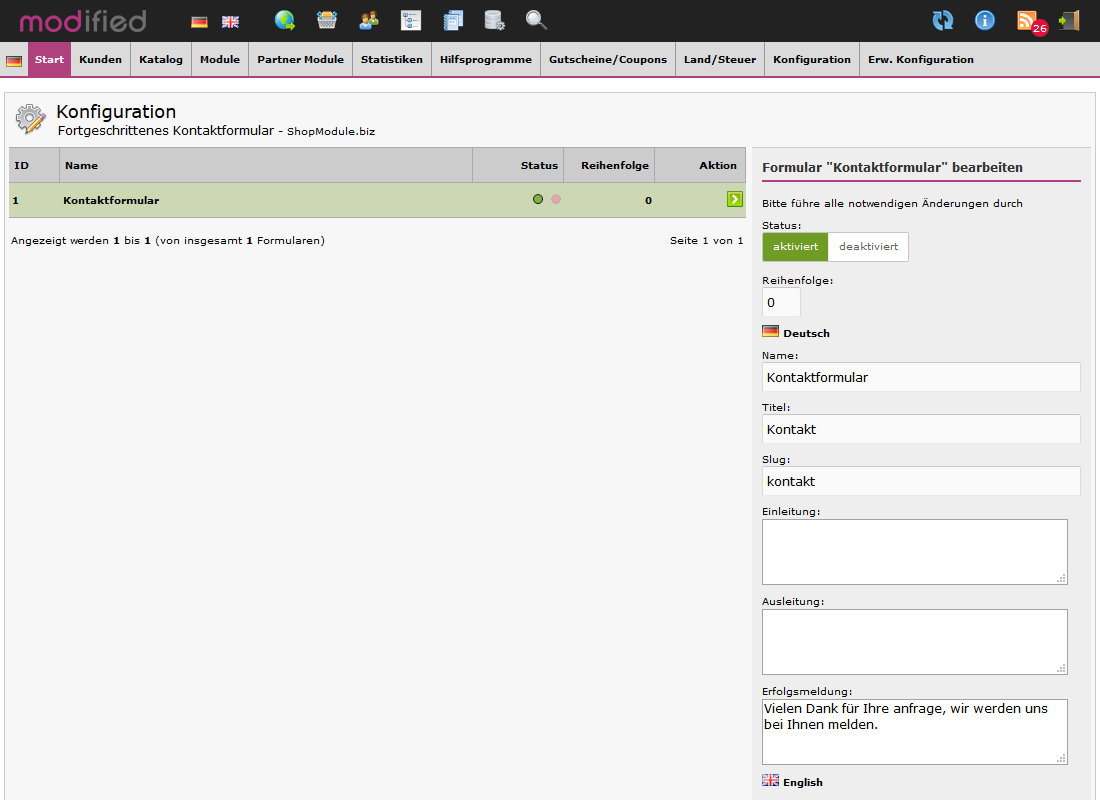The image size is (1100, 800).
Task: Open search with the magnifier icon
Action: point(536,20)
